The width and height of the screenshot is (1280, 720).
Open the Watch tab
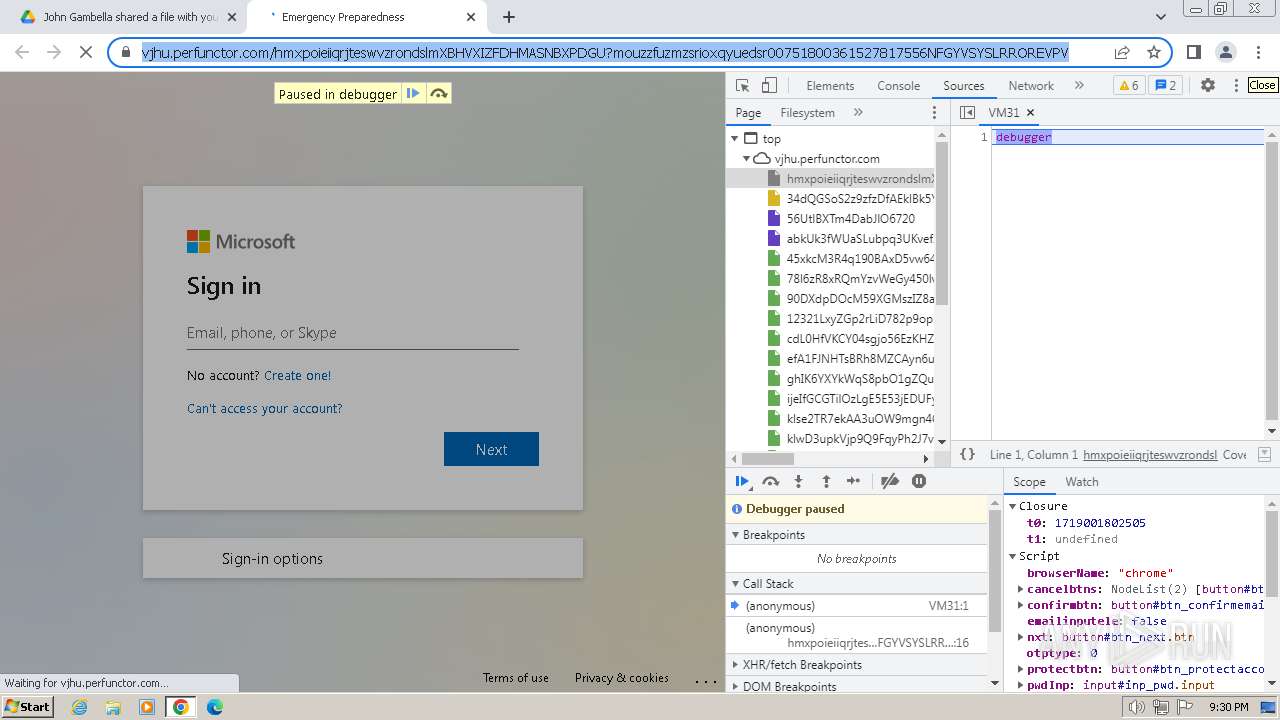1082,482
